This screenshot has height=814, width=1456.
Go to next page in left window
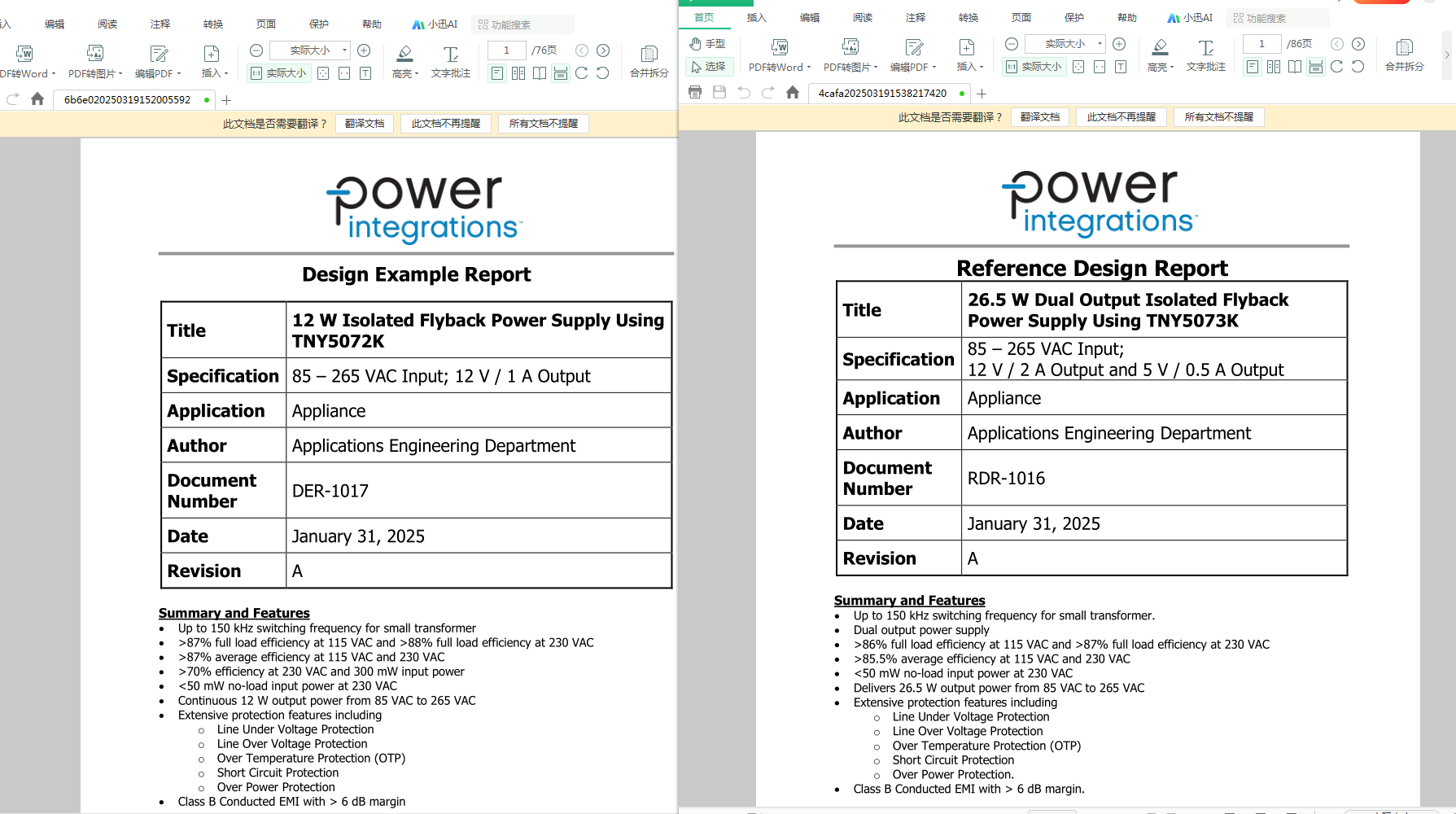coord(603,50)
